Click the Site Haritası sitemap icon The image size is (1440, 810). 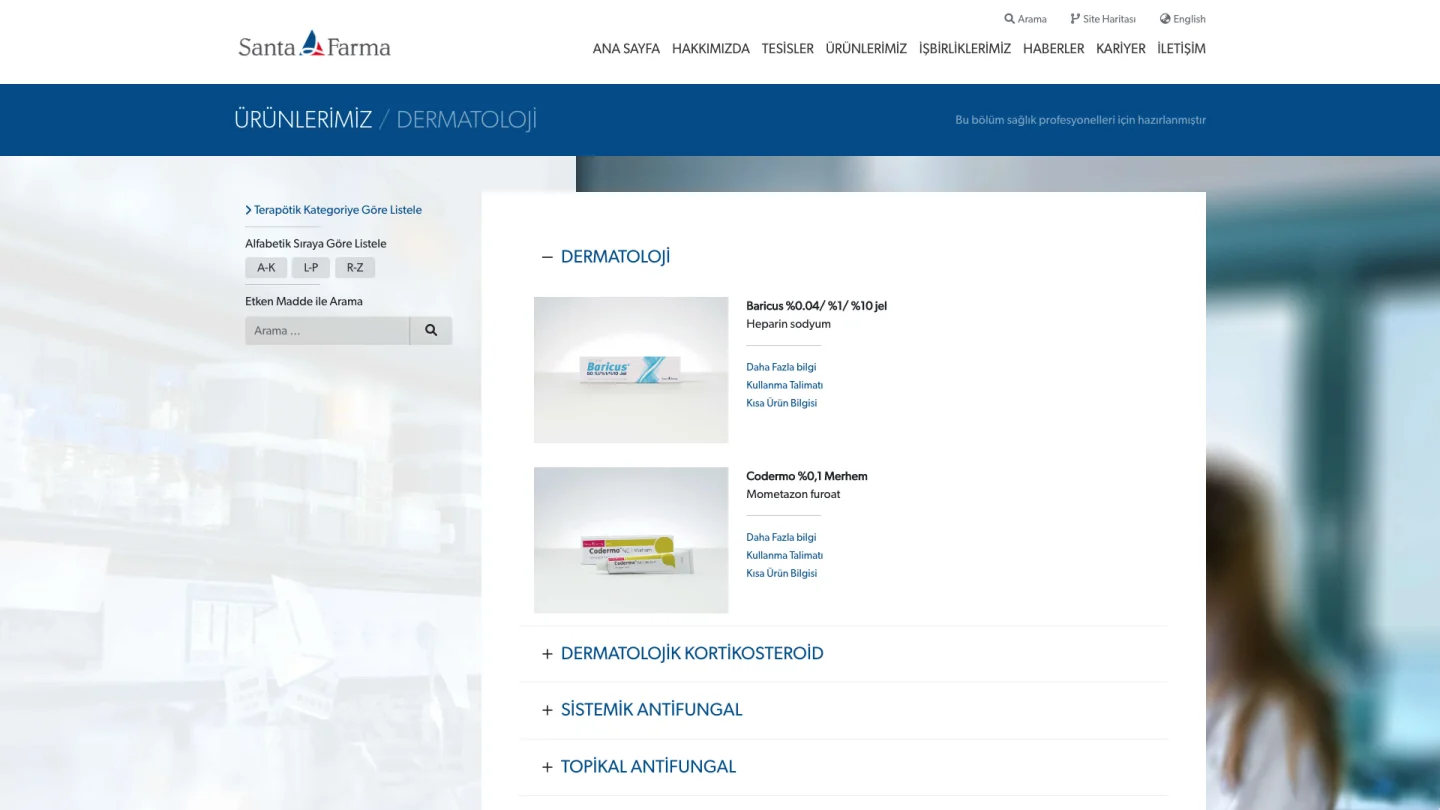coord(1075,19)
